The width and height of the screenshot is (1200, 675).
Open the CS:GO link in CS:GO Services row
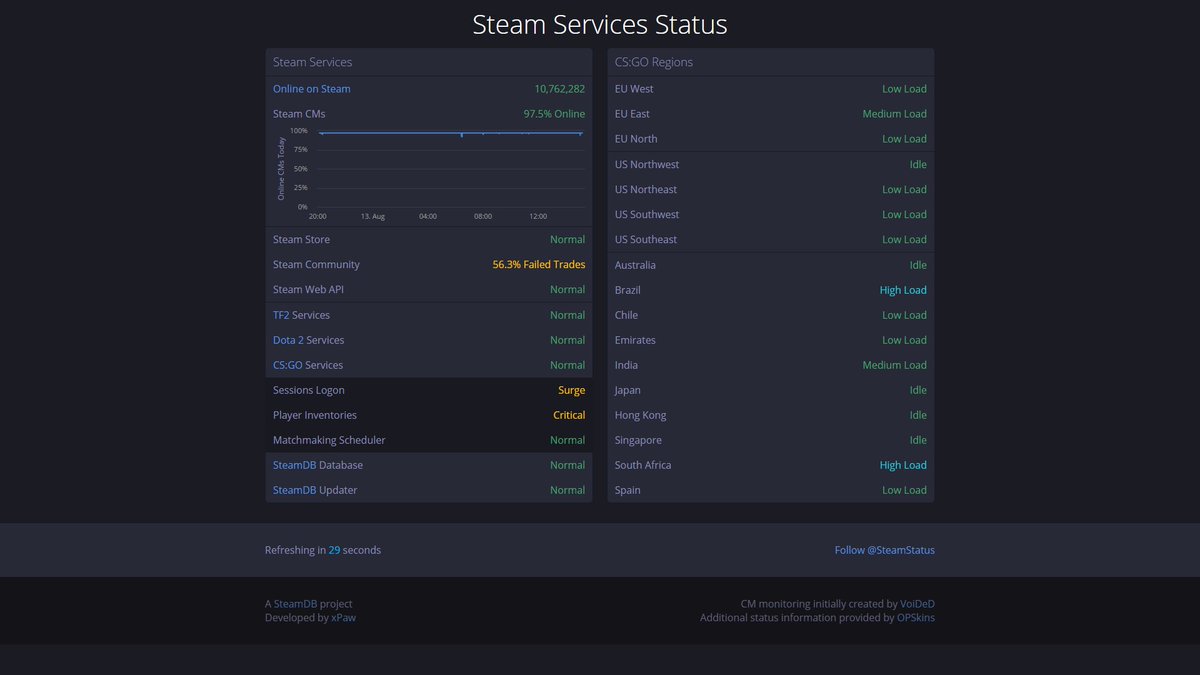(288, 365)
